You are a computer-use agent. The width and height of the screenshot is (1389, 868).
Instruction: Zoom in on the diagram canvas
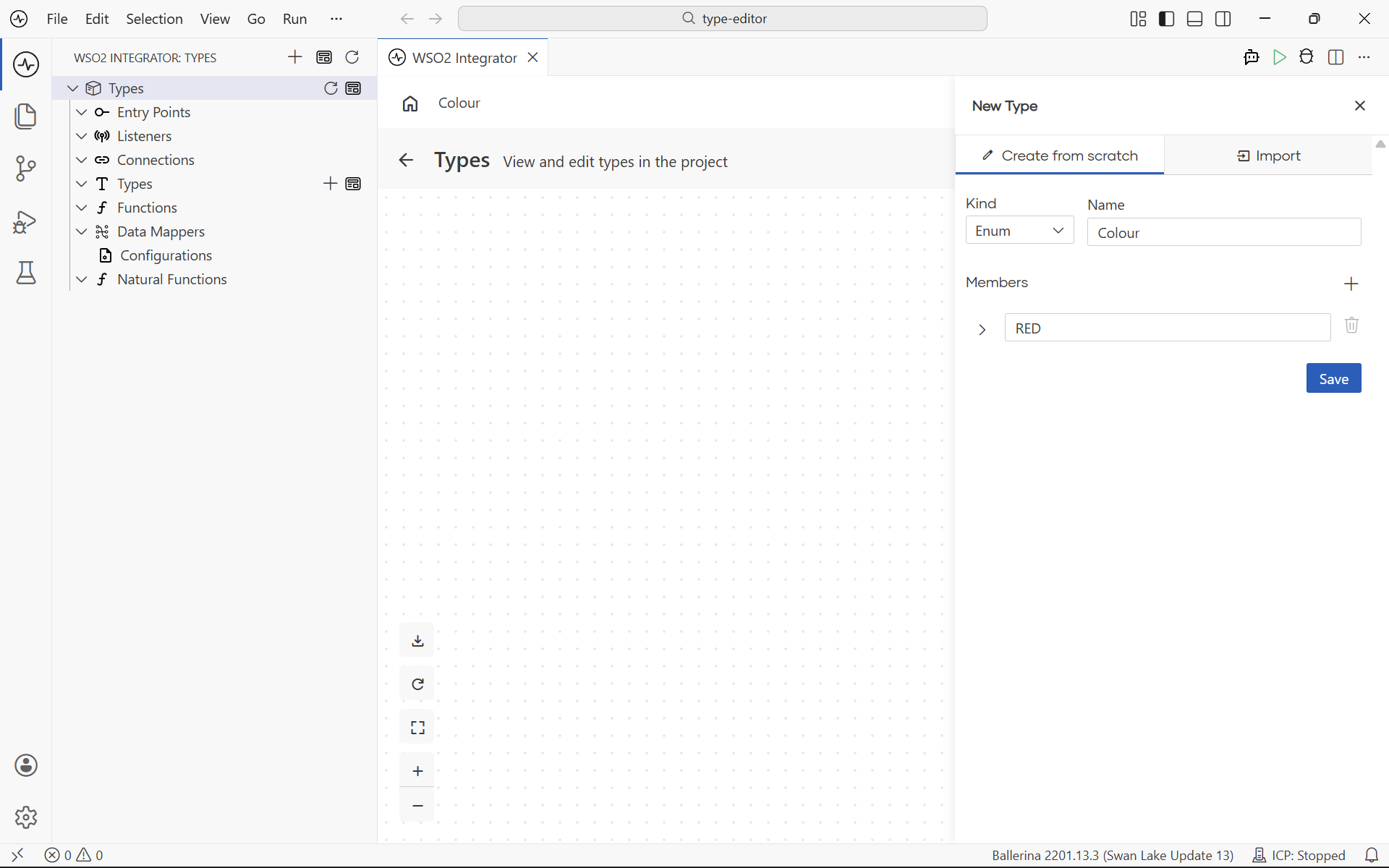(417, 771)
